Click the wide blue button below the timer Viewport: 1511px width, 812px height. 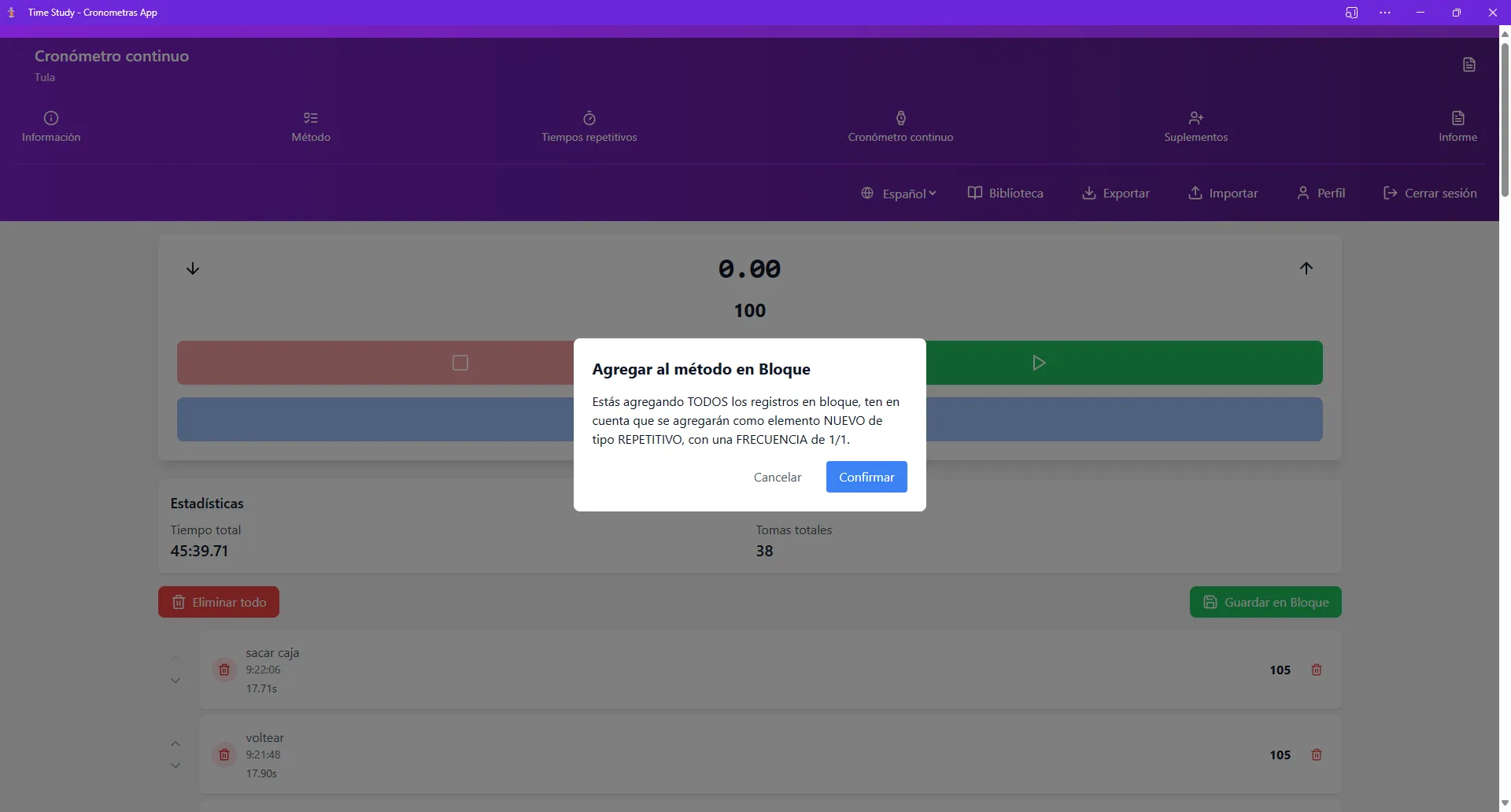375,419
